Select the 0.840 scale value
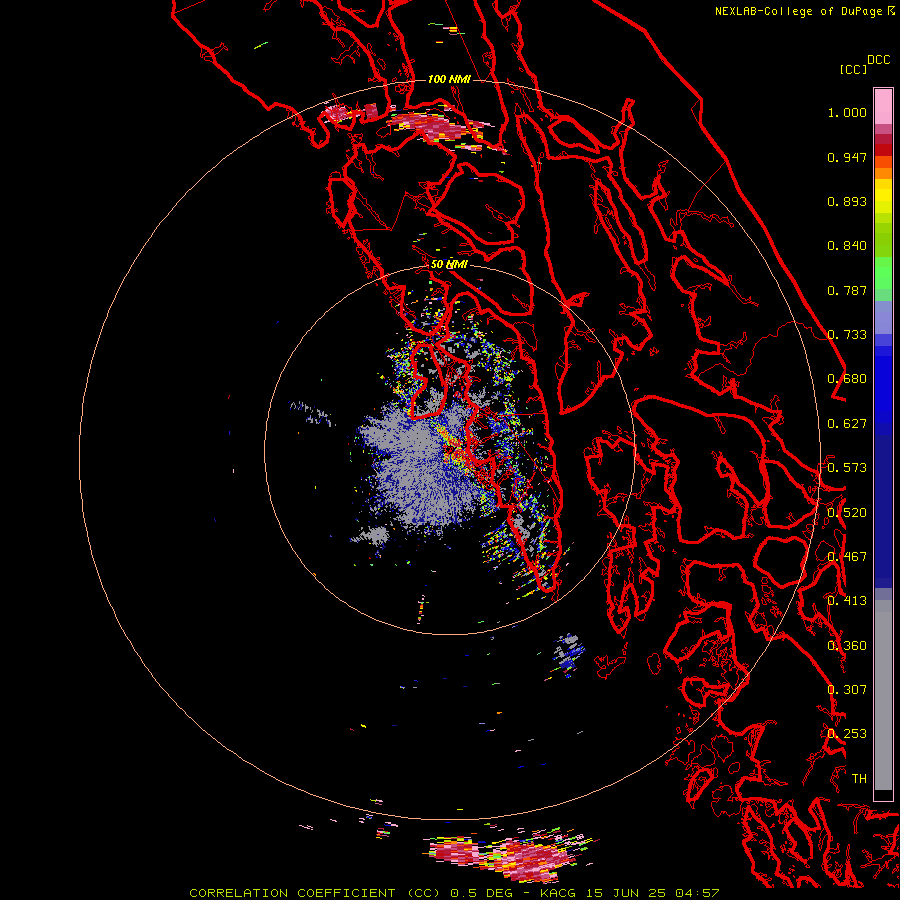This screenshot has height=900, width=900. [x=847, y=246]
